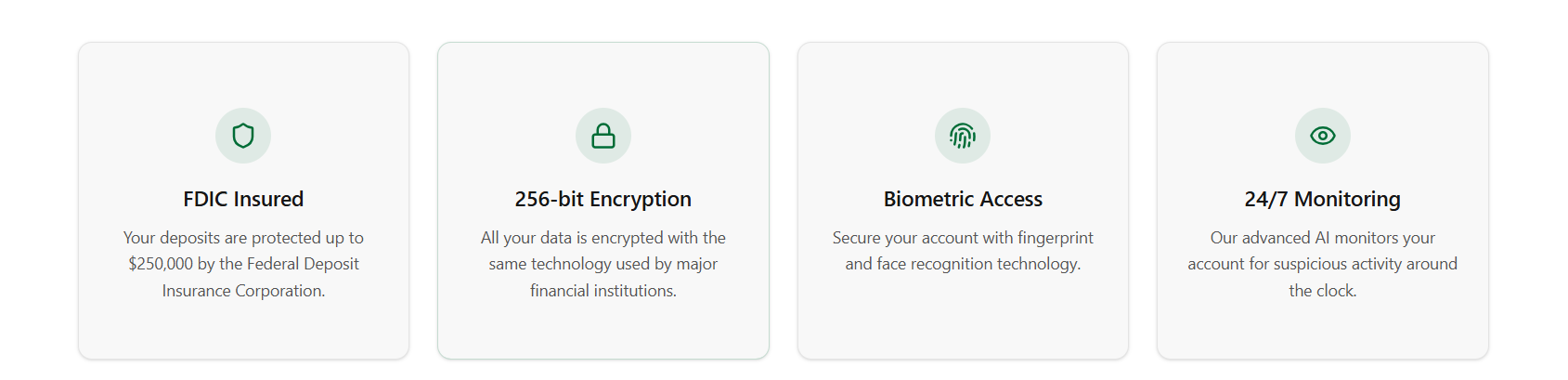The height and width of the screenshot is (380, 1568).
Task: Click the AI suspicious activity description text
Action: tap(1323, 264)
